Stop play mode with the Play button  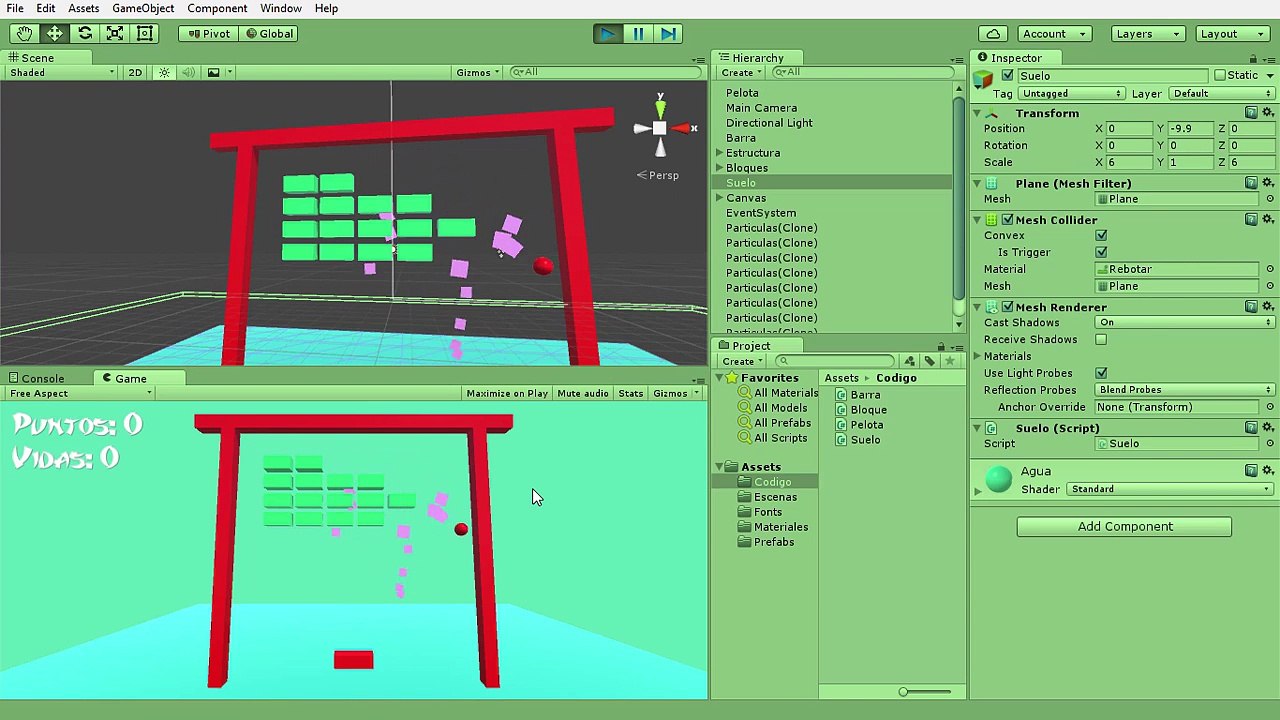[607, 33]
